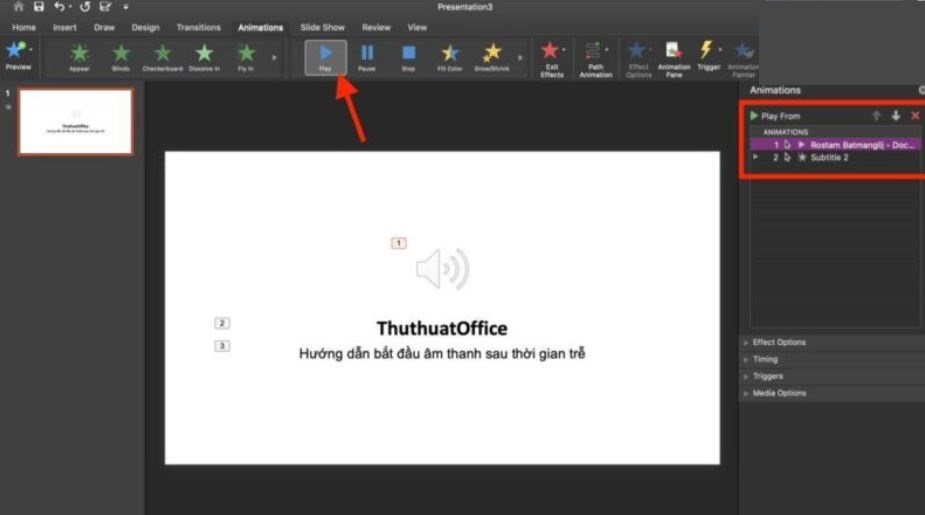Move the animation up with the up arrow

point(876,116)
